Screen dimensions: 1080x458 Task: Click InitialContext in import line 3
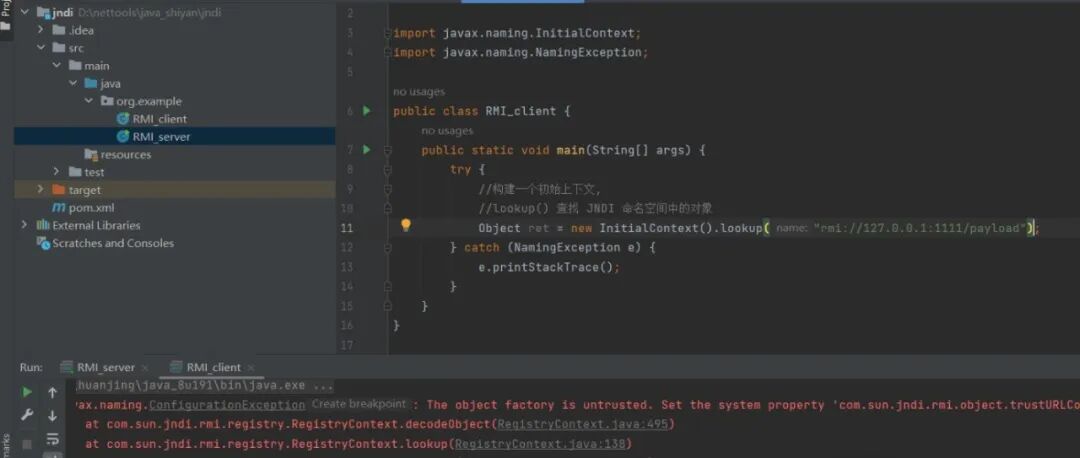click(586, 33)
